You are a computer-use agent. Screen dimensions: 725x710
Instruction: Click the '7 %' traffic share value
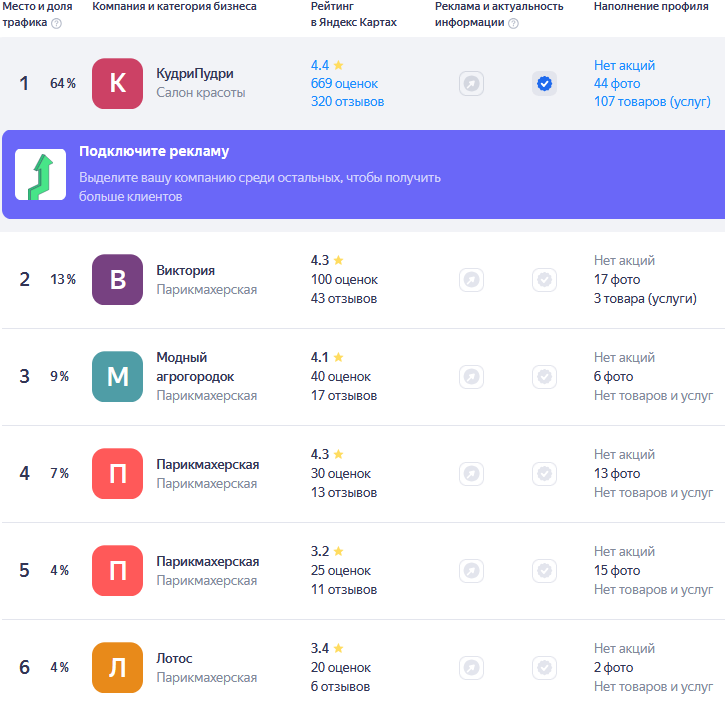coord(60,474)
